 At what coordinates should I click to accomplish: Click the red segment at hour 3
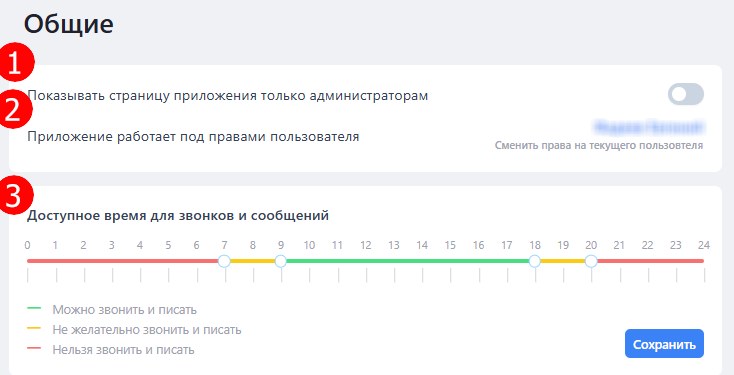click(x=111, y=261)
